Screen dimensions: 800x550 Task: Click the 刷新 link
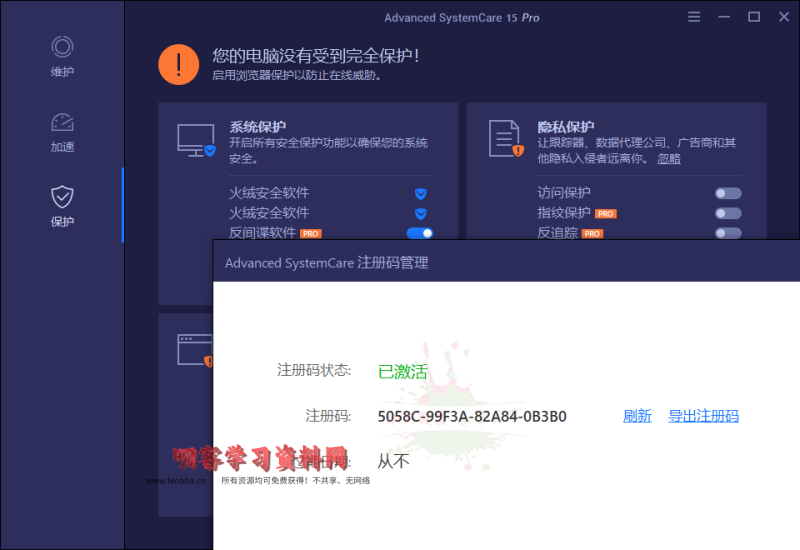pyautogui.click(x=637, y=416)
